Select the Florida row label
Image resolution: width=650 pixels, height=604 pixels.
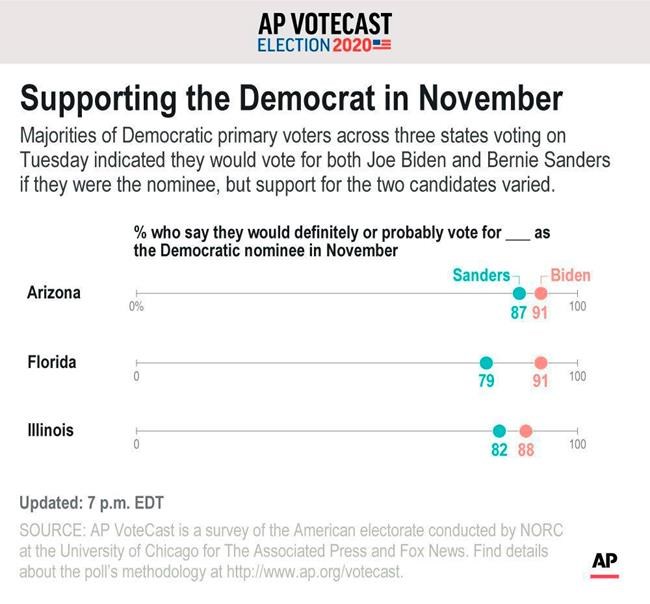(52, 362)
